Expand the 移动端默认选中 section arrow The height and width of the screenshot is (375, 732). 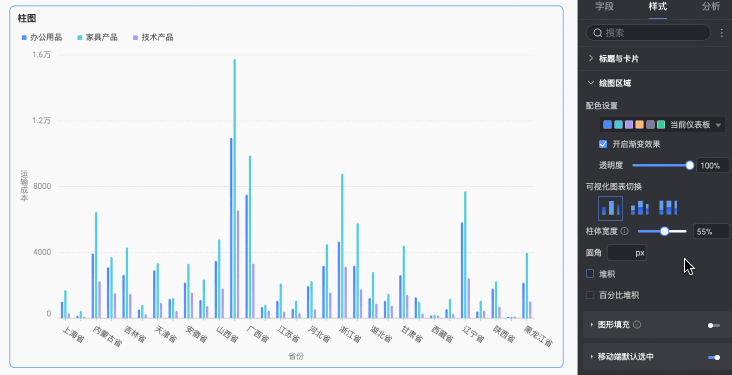(592, 357)
